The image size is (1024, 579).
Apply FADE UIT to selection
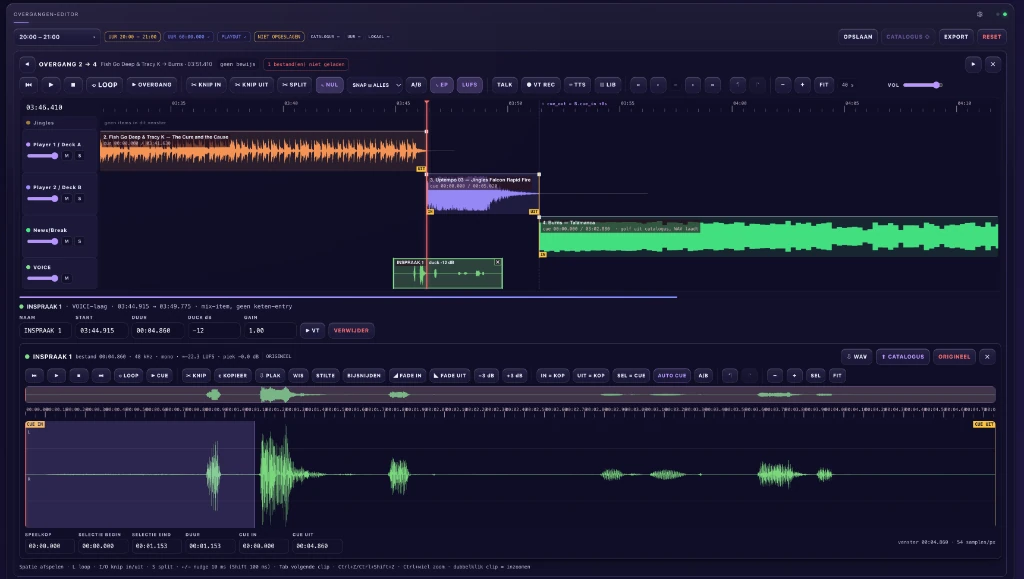449,376
